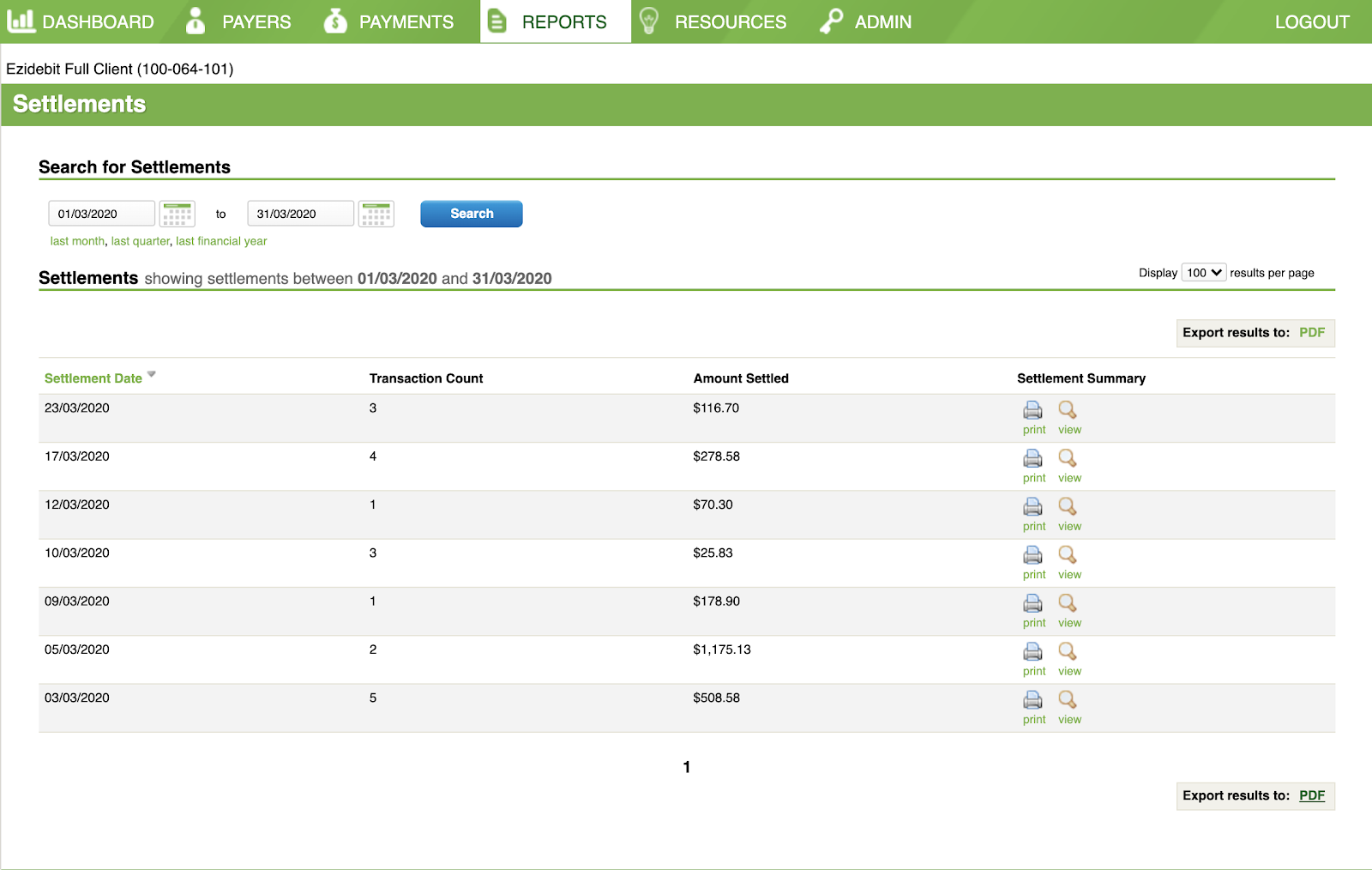Open the Reports menu
The height and width of the screenshot is (870, 1372).
556,21
